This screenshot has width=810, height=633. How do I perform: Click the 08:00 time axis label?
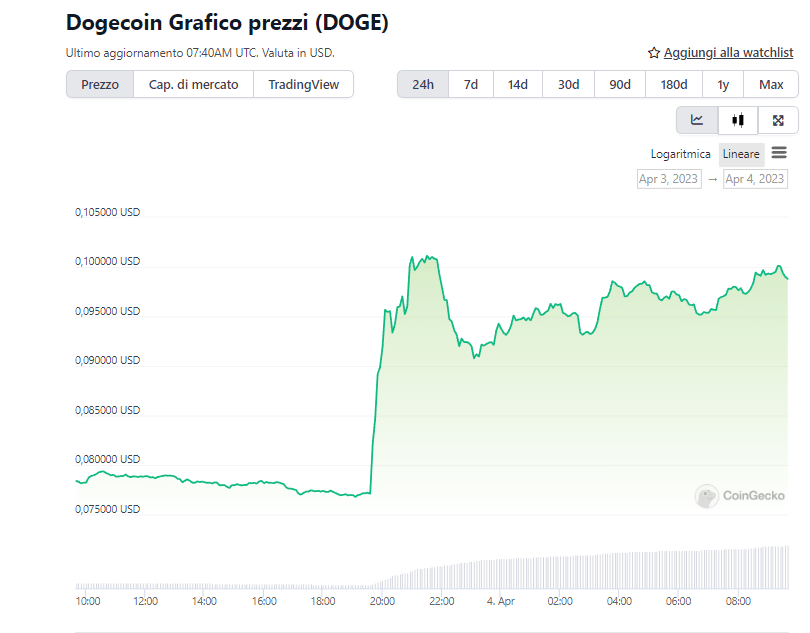(x=738, y=601)
